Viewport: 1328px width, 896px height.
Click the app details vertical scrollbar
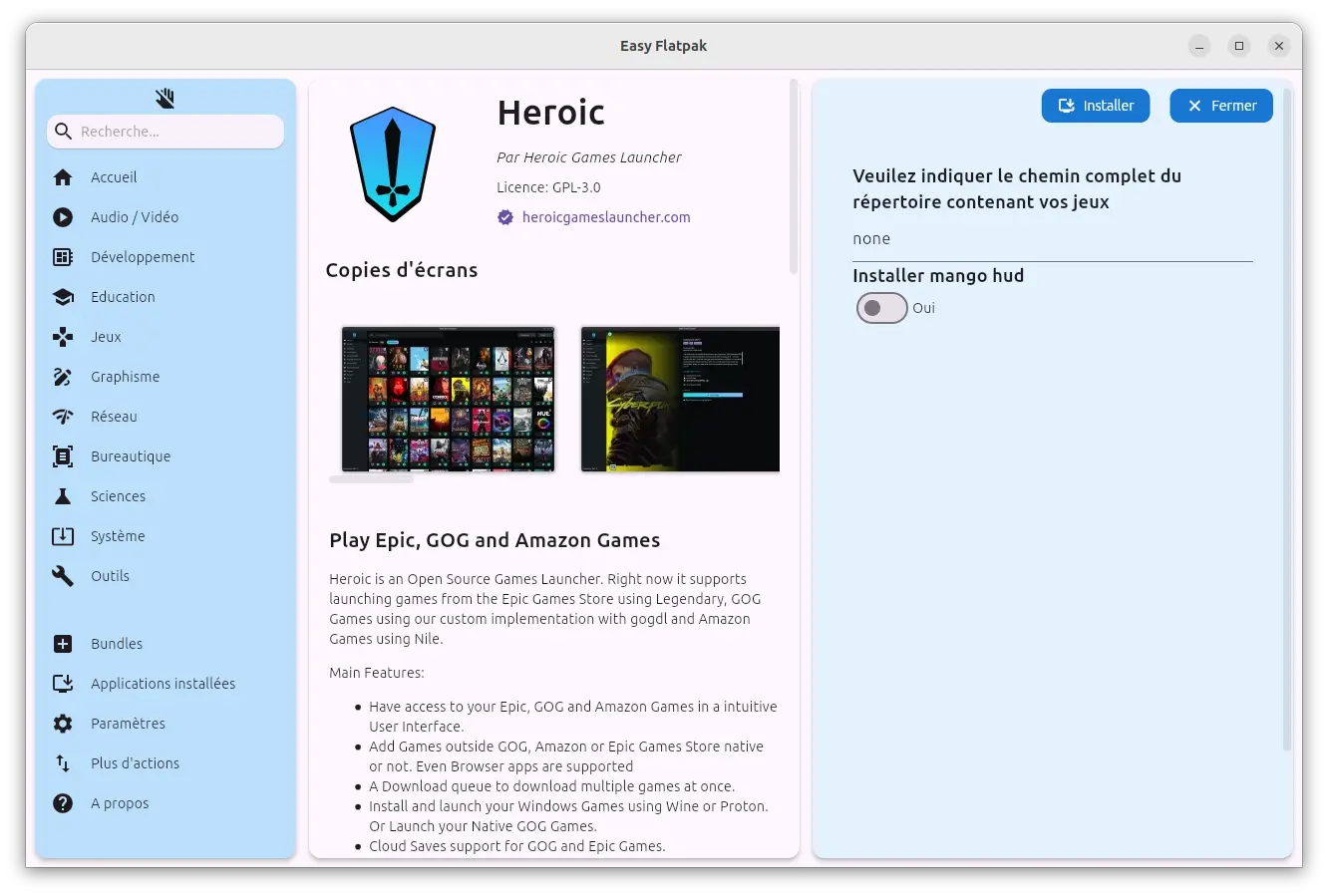(794, 175)
